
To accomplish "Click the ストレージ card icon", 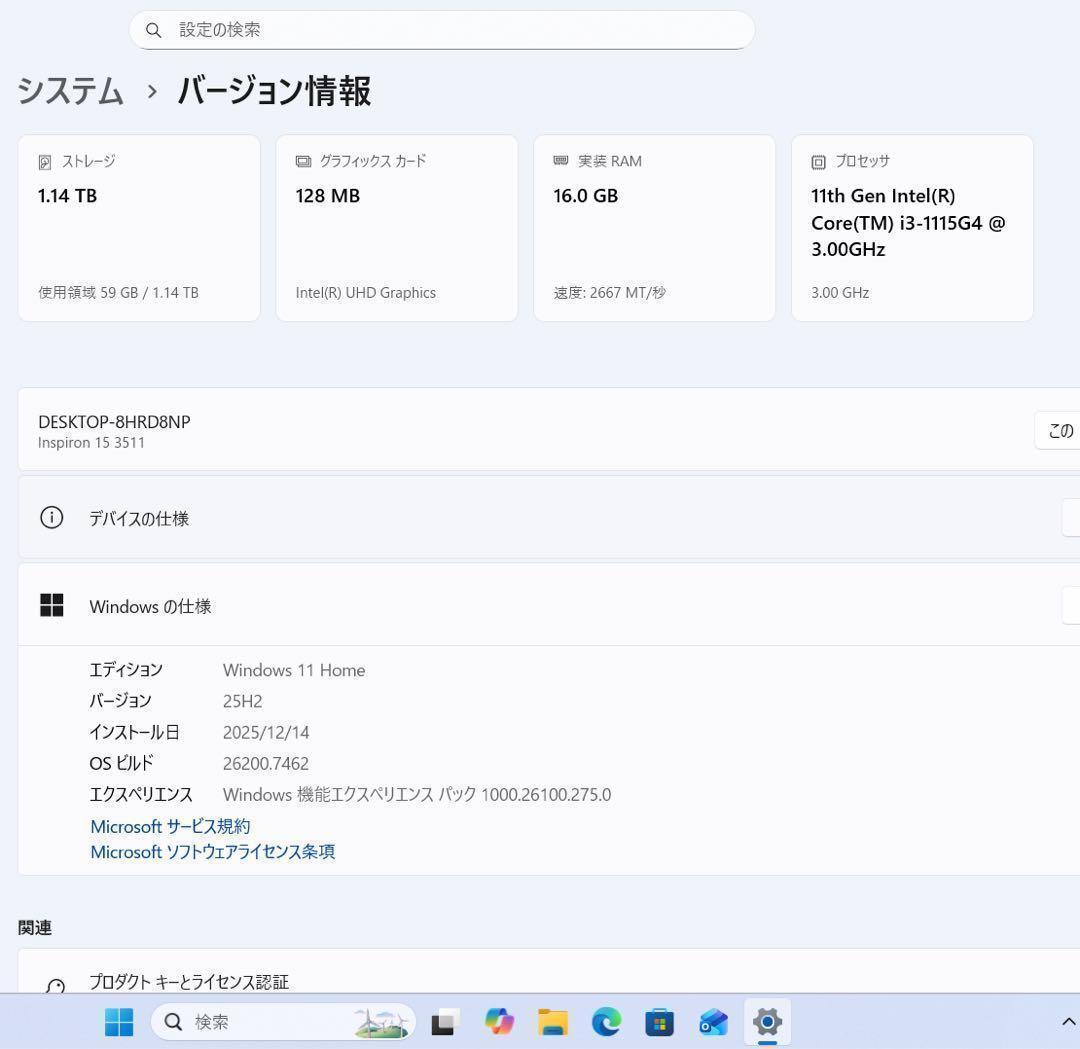I will (43, 161).
